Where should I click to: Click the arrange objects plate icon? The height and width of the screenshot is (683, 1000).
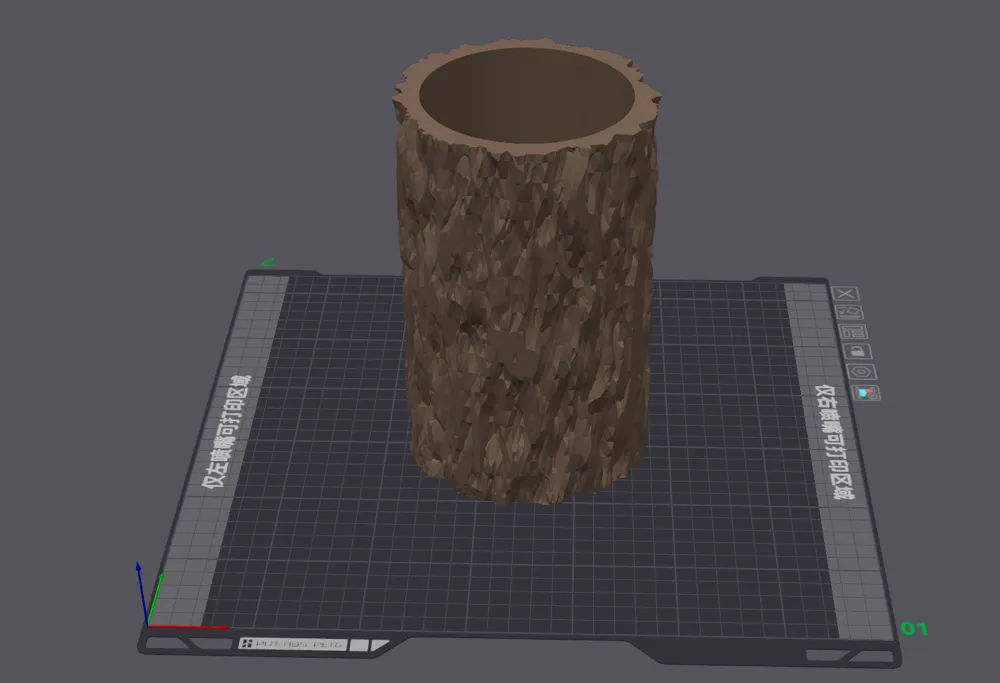853,332
